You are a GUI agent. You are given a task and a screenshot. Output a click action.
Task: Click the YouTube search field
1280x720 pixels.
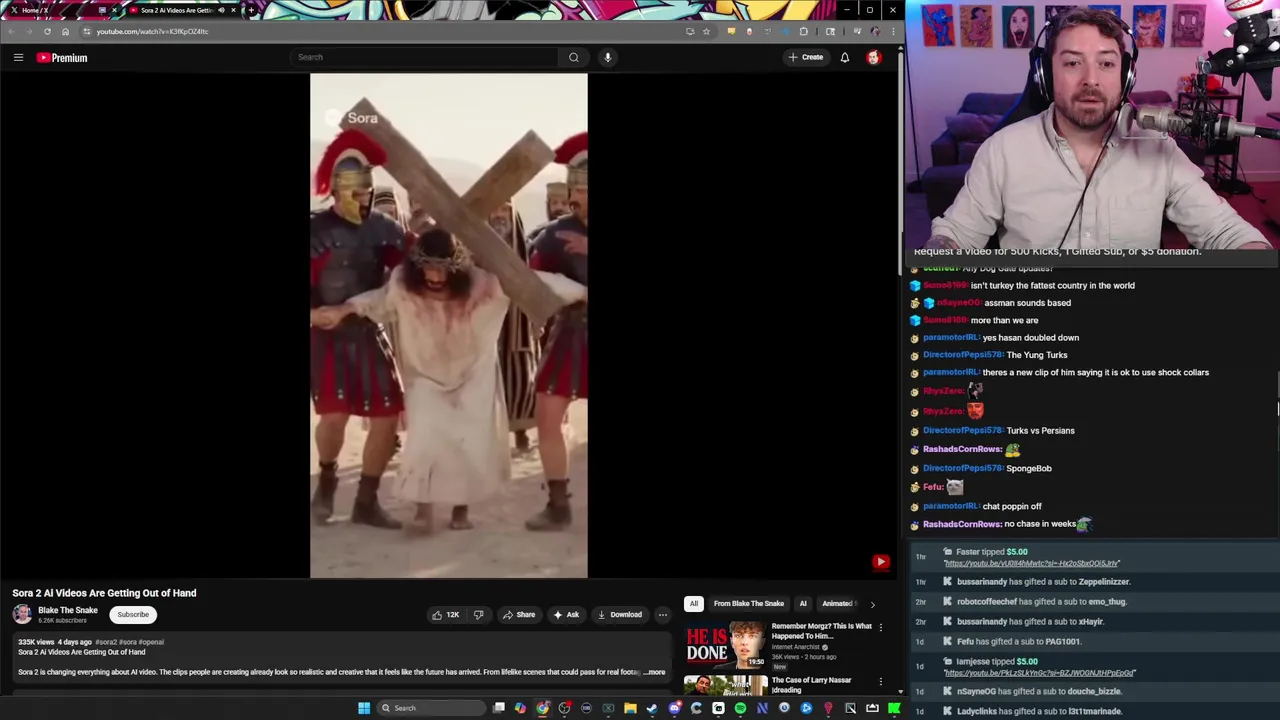click(425, 57)
